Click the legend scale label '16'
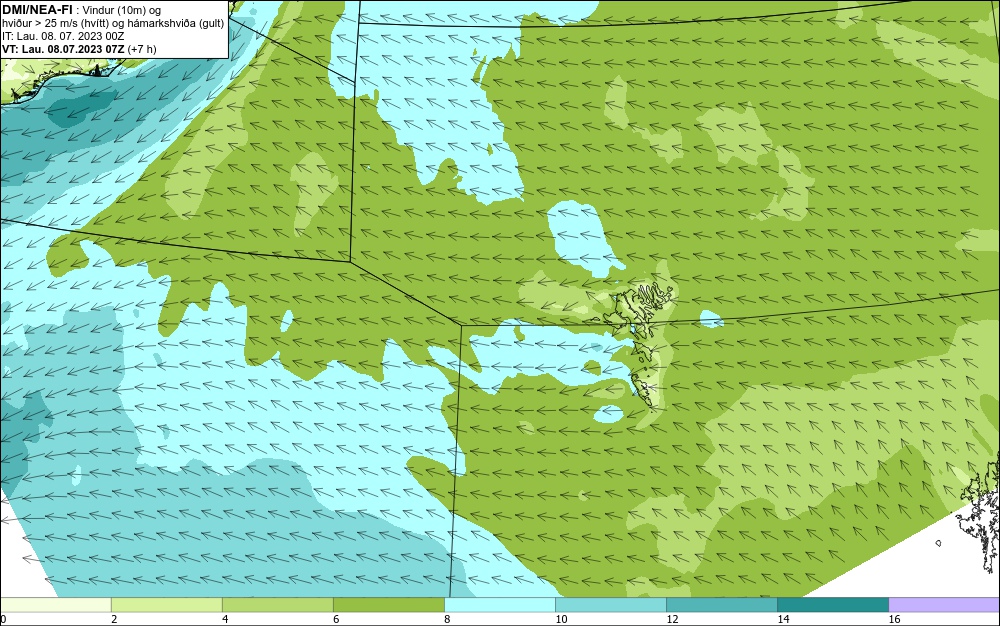Image resolution: width=1000 pixels, height=626 pixels. pyautogui.click(x=894, y=619)
